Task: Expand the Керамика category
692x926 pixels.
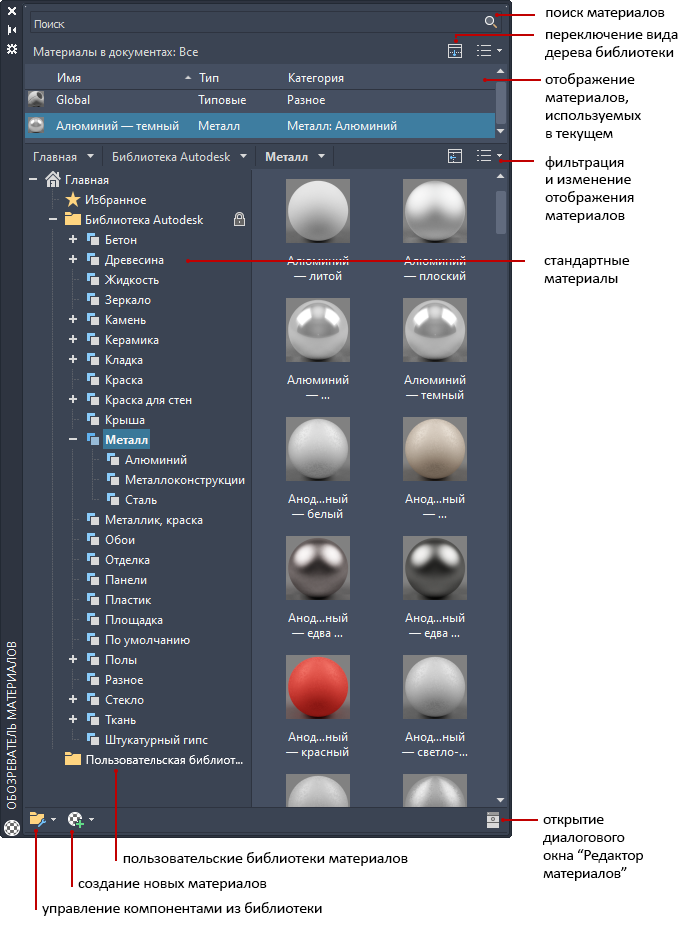Action: tap(73, 339)
